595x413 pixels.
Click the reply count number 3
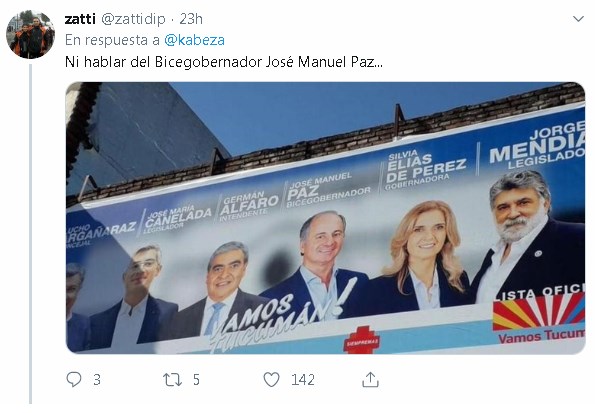click(97, 380)
